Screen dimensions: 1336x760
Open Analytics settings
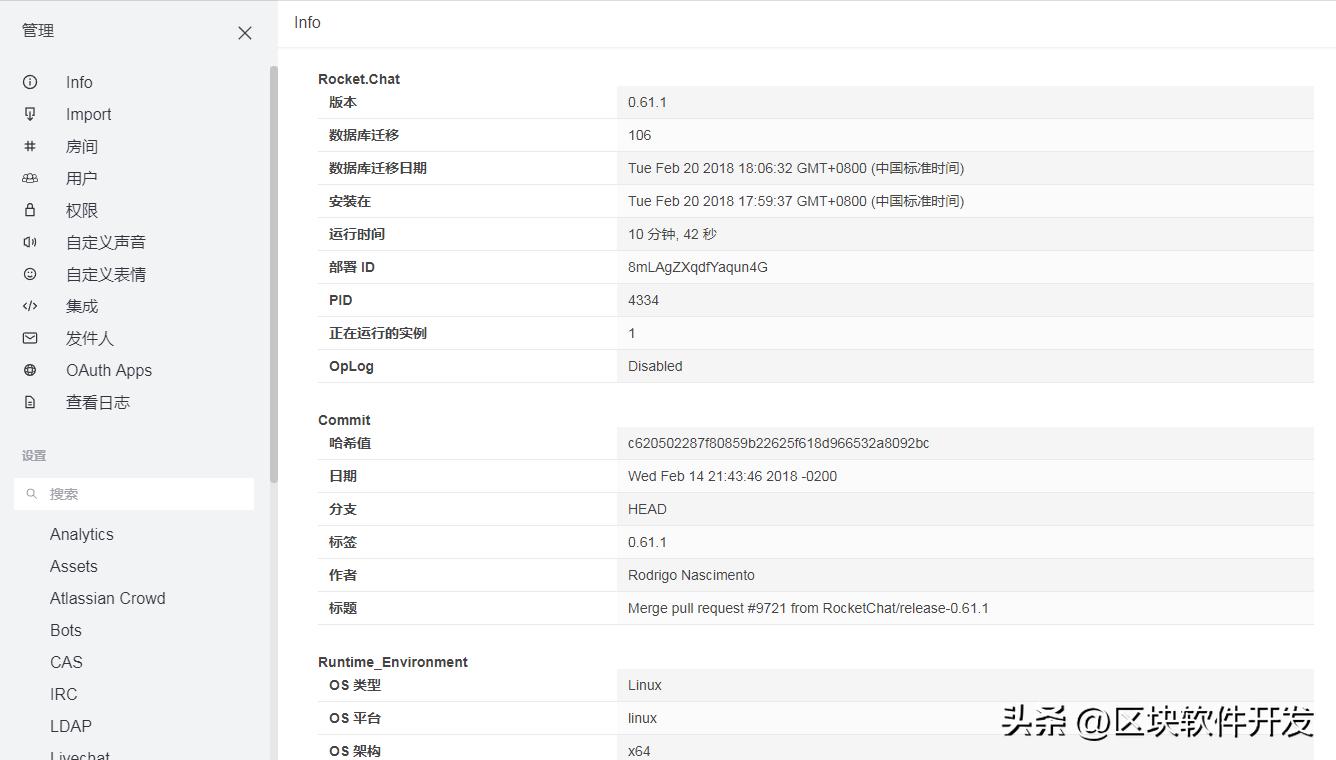click(82, 534)
